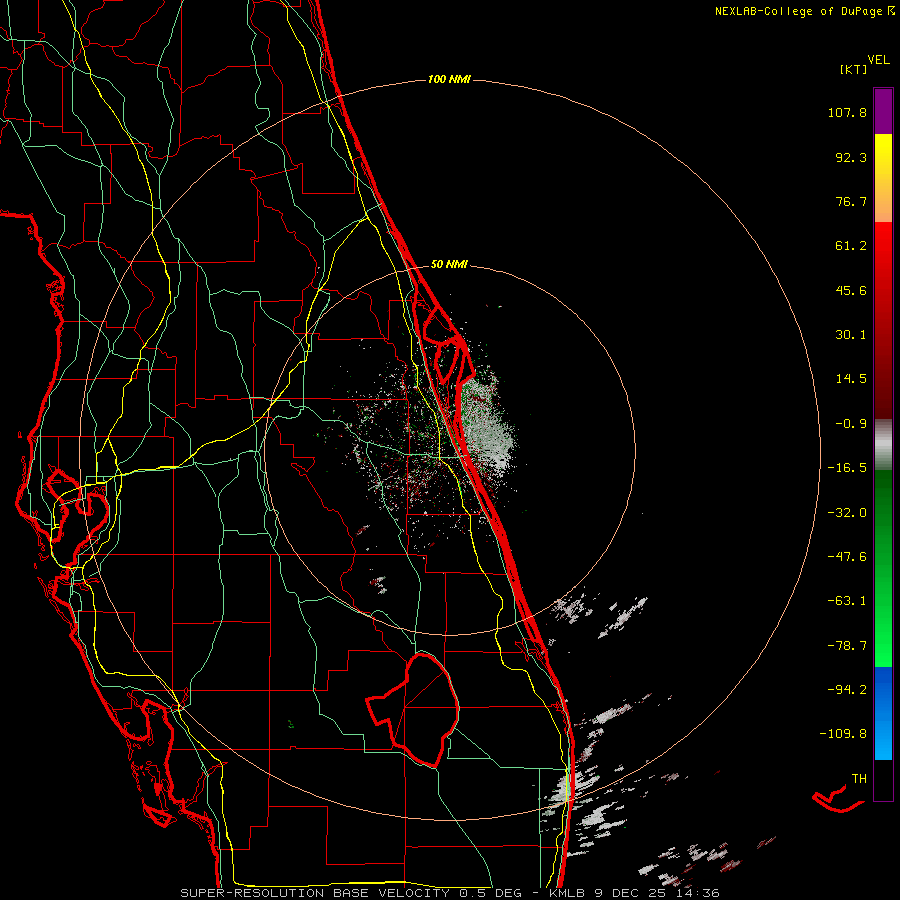Screen dimensions: 900x900
Task: Click the 100 NMI range ring label
Action: point(449,79)
